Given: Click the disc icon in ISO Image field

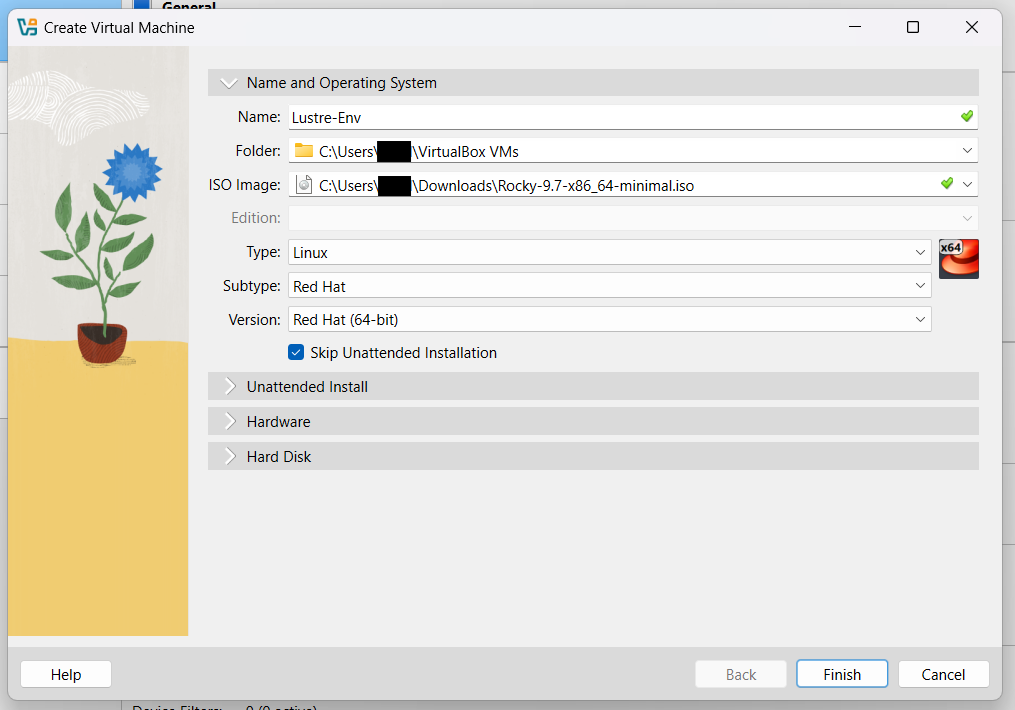Looking at the screenshot, I should (x=304, y=185).
